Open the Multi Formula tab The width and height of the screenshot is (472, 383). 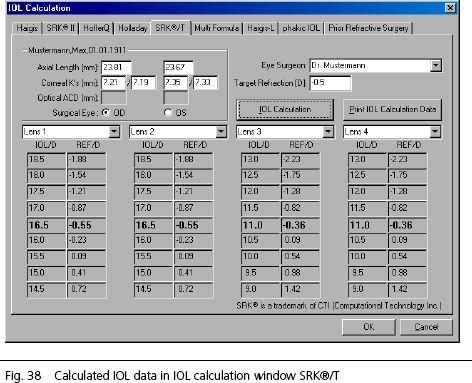click(217, 28)
